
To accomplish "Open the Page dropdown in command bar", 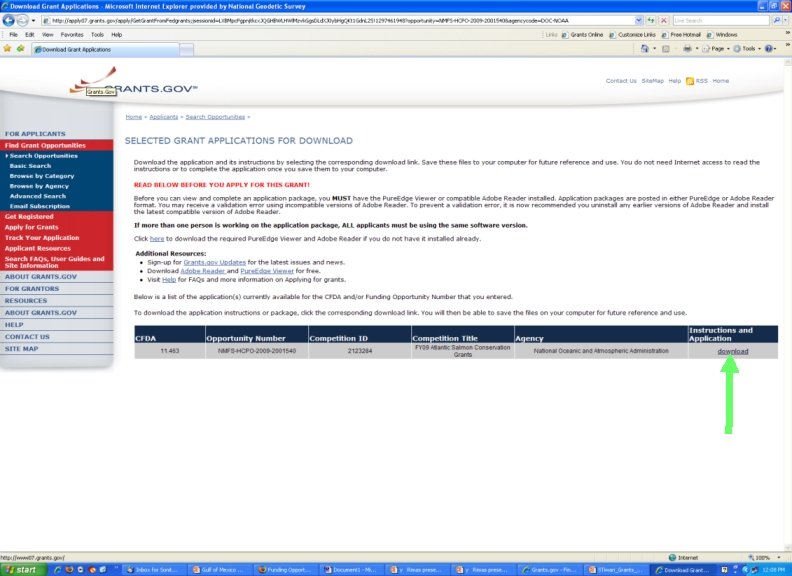I will pyautogui.click(x=716, y=49).
